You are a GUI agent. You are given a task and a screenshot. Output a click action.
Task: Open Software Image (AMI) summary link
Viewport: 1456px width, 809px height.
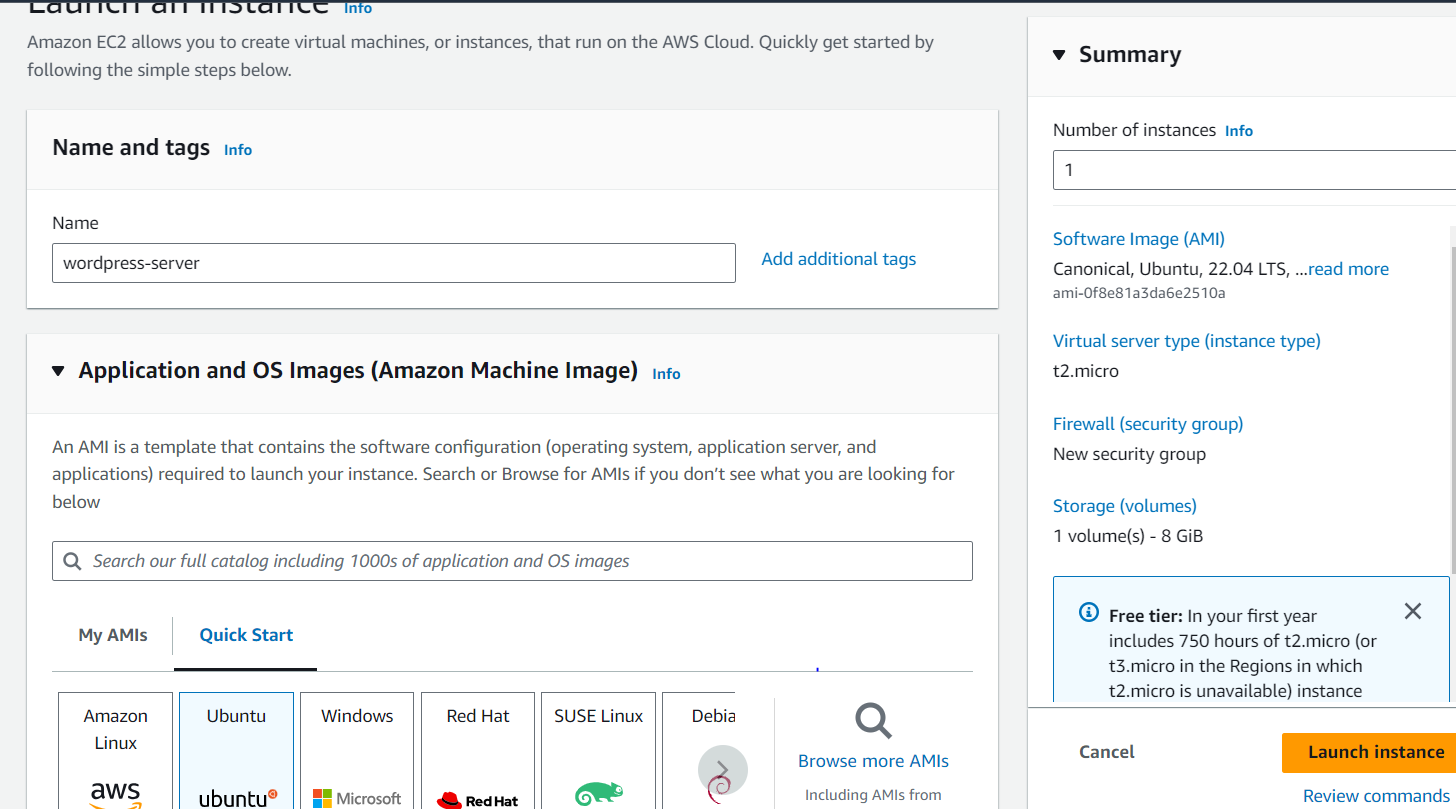[1139, 239]
